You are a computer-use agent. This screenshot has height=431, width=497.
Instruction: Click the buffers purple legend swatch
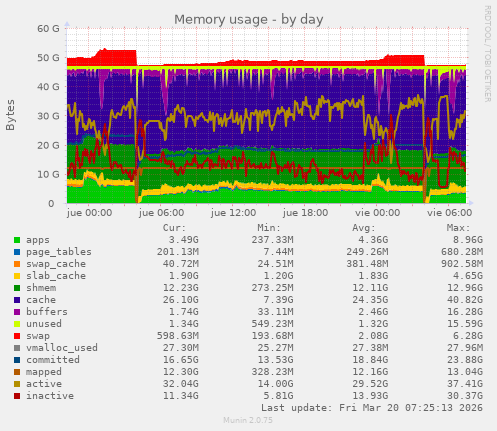tap(17, 312)
